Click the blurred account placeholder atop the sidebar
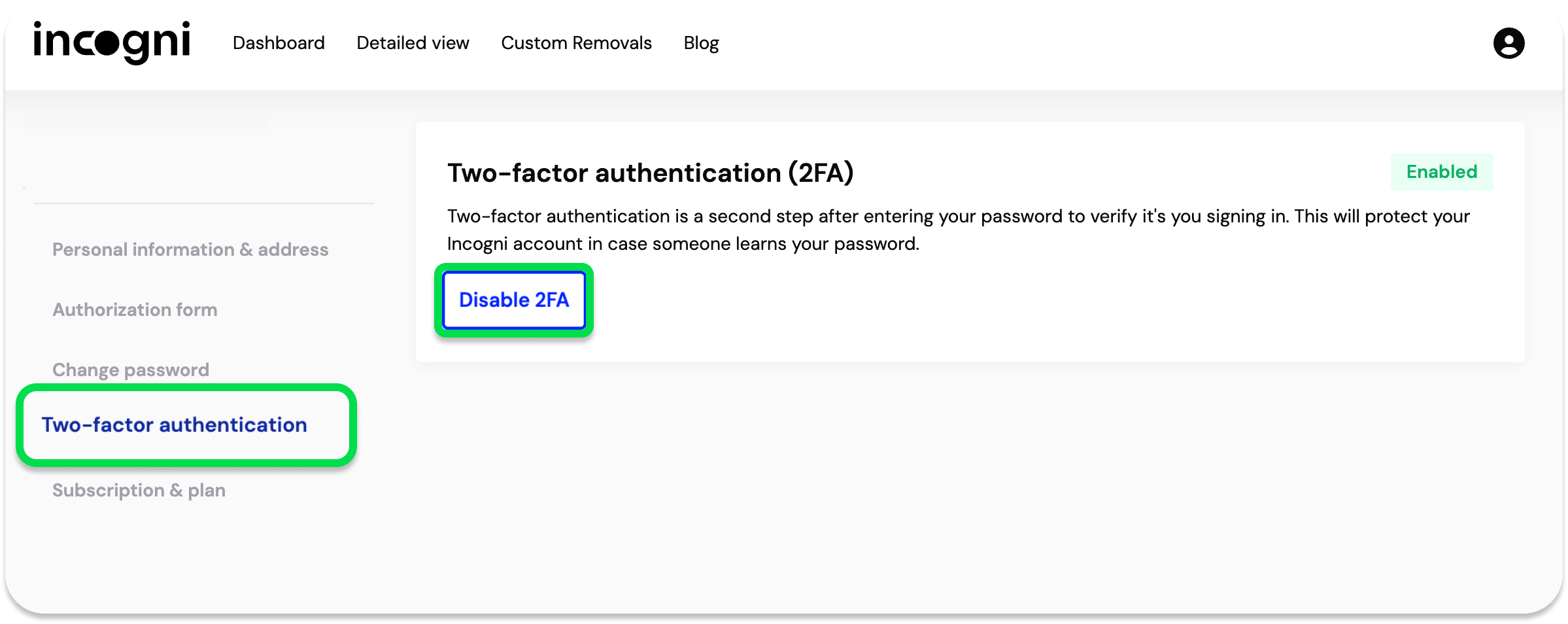Screen dimensions: 1568x624 coord(145,127)
